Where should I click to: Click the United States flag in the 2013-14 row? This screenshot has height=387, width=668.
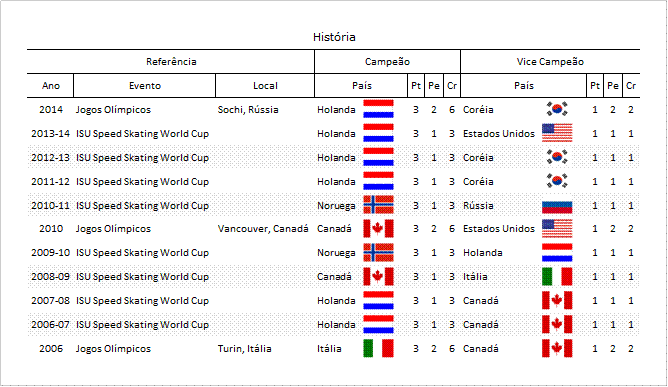pyautogui.click(x=557, y=133)
